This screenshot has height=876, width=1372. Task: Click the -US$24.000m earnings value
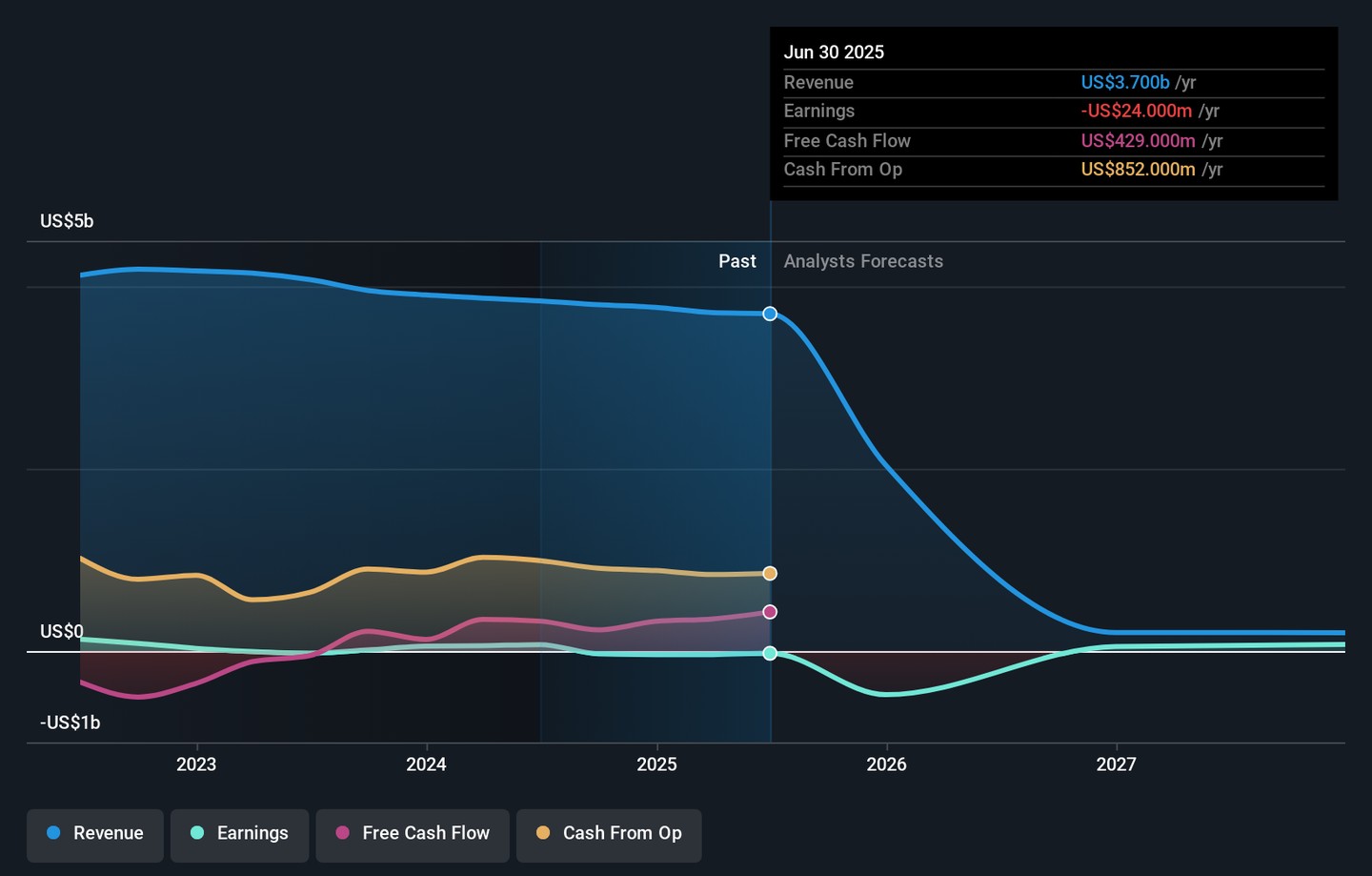click(x=1136, y=112)
